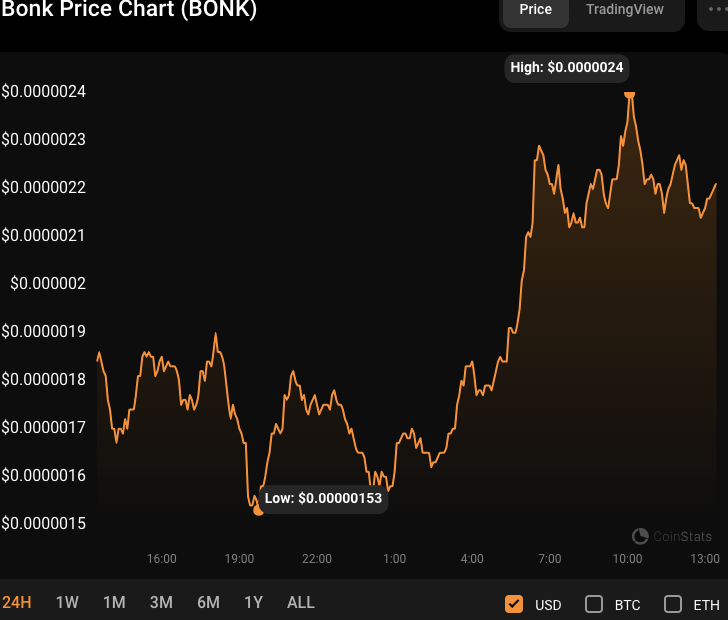The image size is (728, 620).
Task: Show the 1W time range
Action: [67, 602]
